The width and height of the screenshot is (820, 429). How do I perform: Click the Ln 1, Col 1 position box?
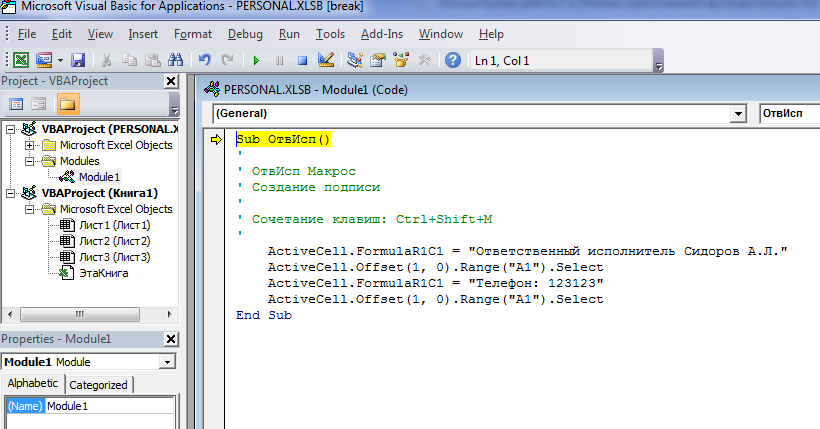[x=562, y=61]
